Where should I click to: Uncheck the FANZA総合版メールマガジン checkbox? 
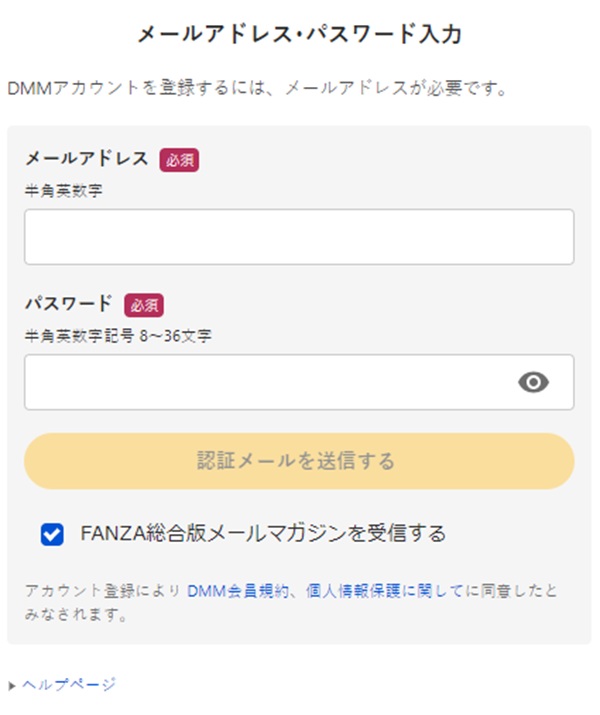click(x=52, y=534)
